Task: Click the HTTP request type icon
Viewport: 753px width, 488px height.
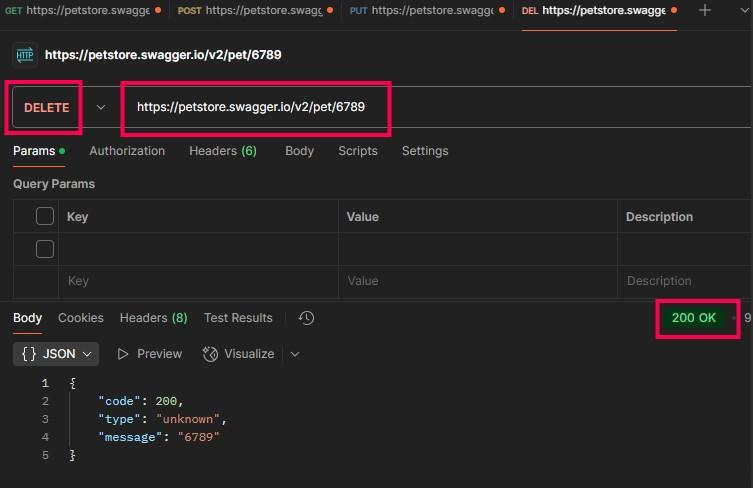Action: click(24, 55)
